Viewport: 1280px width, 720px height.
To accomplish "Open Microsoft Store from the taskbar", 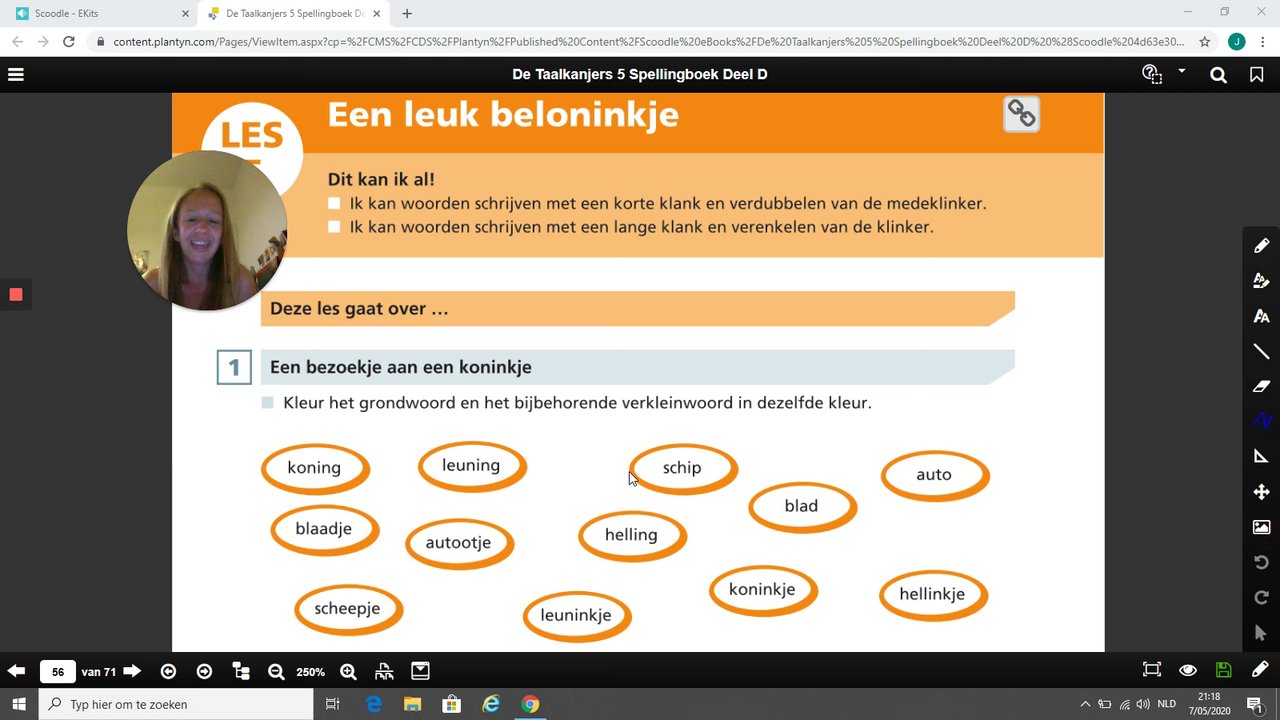I will (x=451, y=704).
